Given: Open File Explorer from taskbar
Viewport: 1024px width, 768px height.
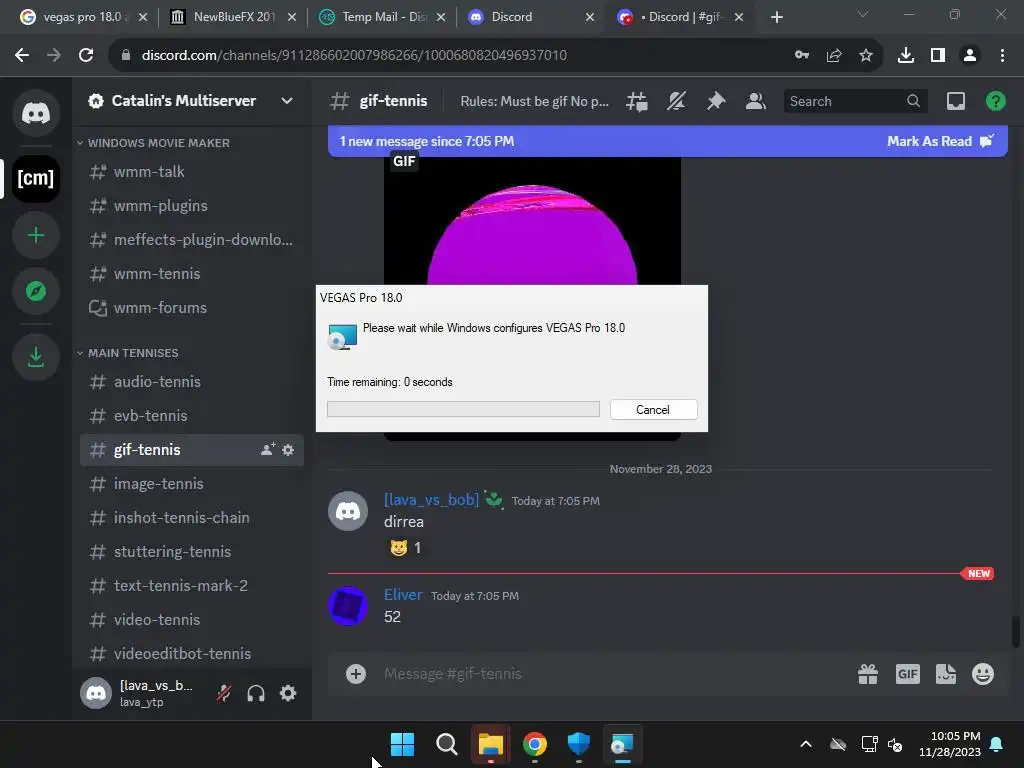Looking at the screenshot, I should [x=490, y=744].
